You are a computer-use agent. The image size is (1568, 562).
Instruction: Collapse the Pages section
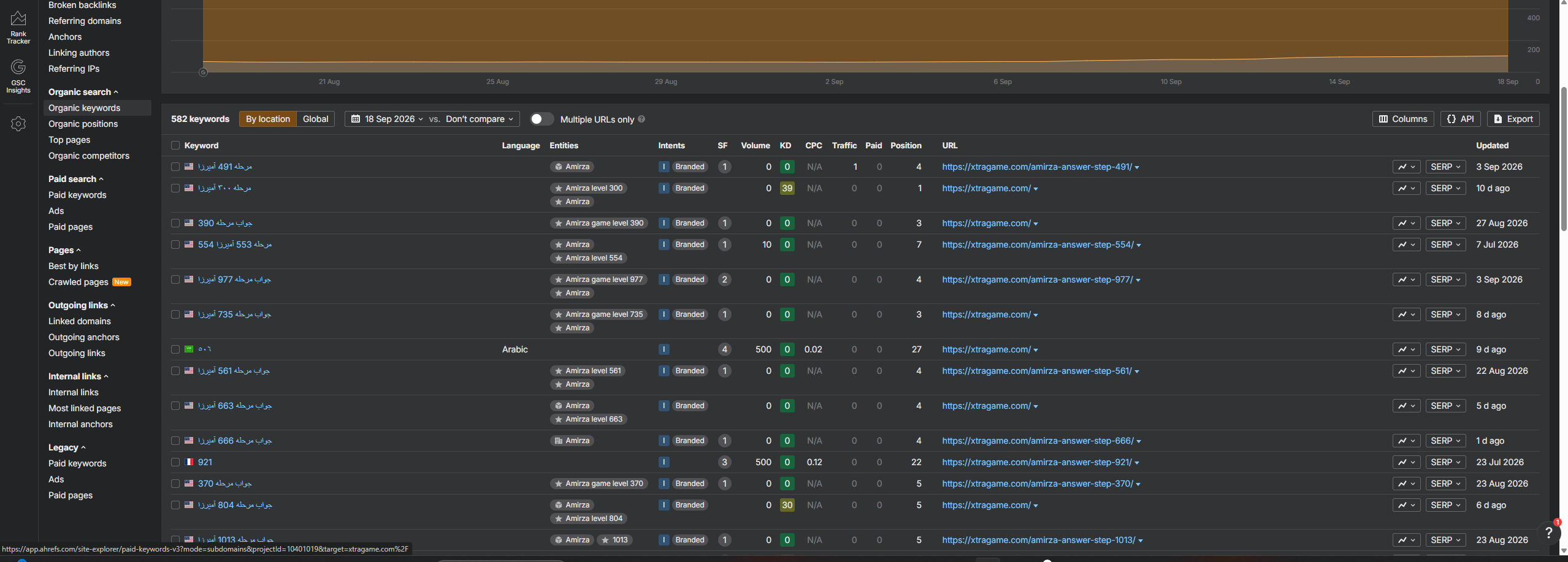pyautogui.click(x=64, y=250)
